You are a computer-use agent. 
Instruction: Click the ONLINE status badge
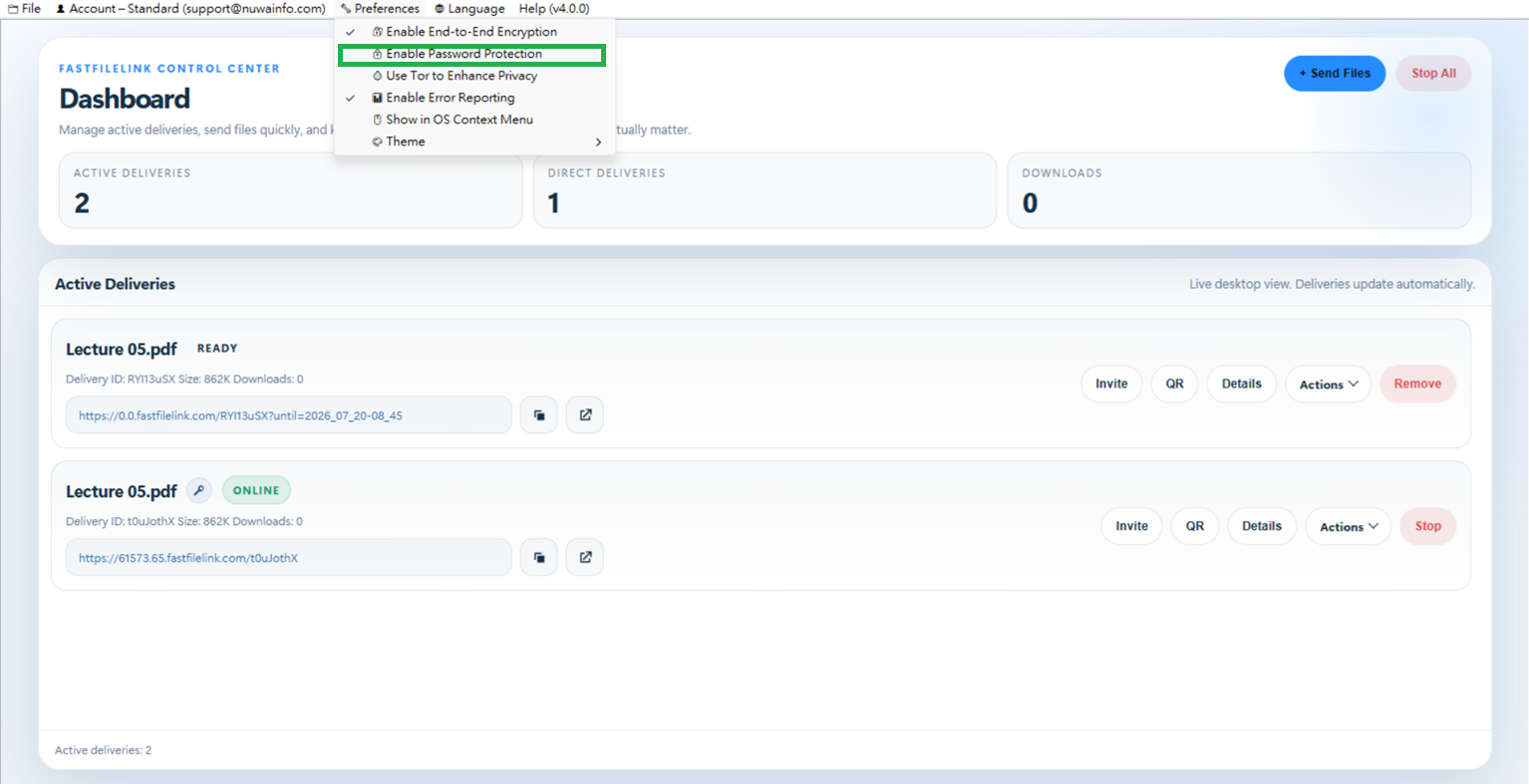tap(256, 490)
